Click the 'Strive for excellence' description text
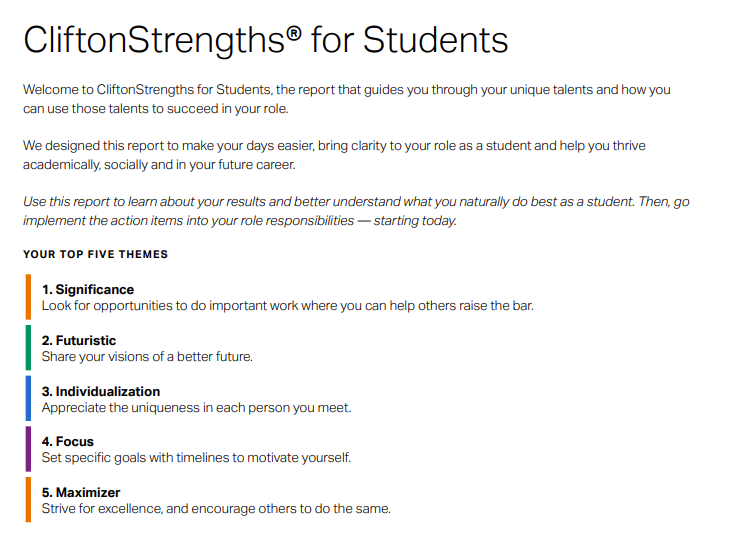749x551 pixels. coord(215,509)
